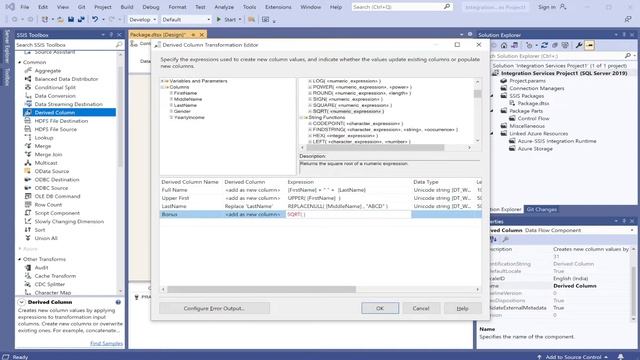
Task: Open Properties component selector dropdown
Action: (632, 230)
